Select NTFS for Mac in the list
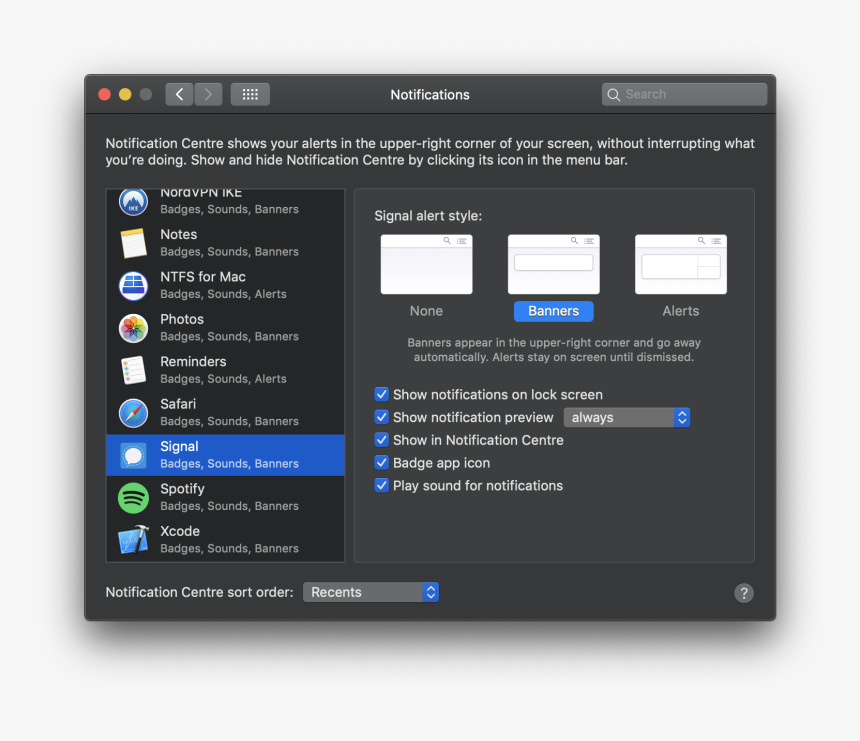The image size is (860, 741). coord(225,285)
